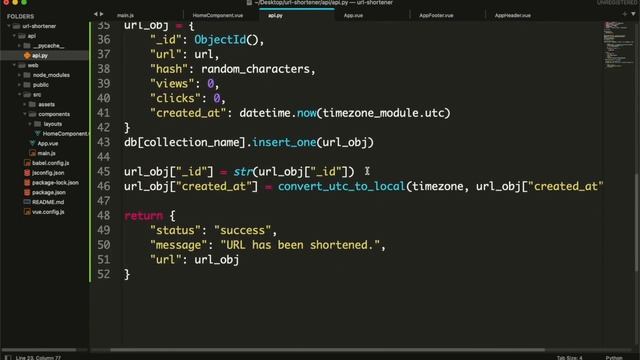Expand the __pycache__ folder
The width and height of the screenshot is (640, 360).
click(x=19, y=45)
